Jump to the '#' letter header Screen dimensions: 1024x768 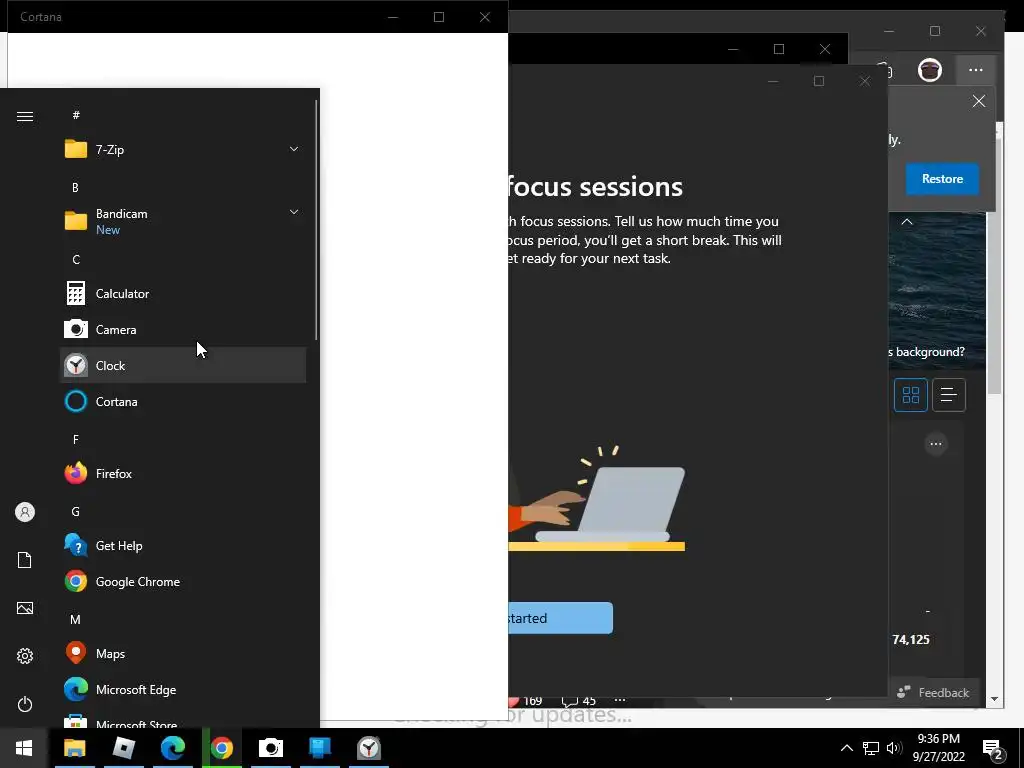[x=76, y=115]
